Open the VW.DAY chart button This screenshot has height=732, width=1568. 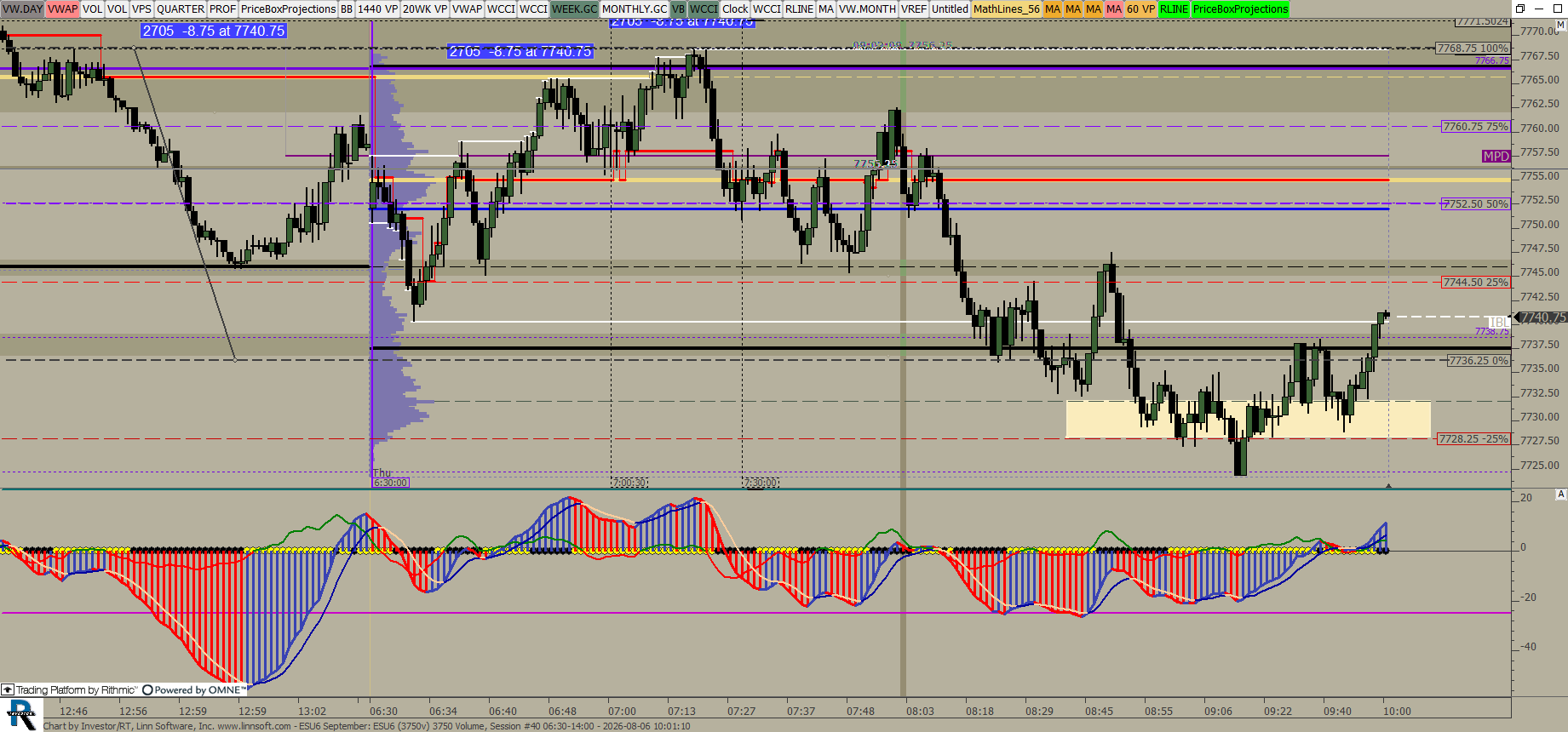click(23, 9)
